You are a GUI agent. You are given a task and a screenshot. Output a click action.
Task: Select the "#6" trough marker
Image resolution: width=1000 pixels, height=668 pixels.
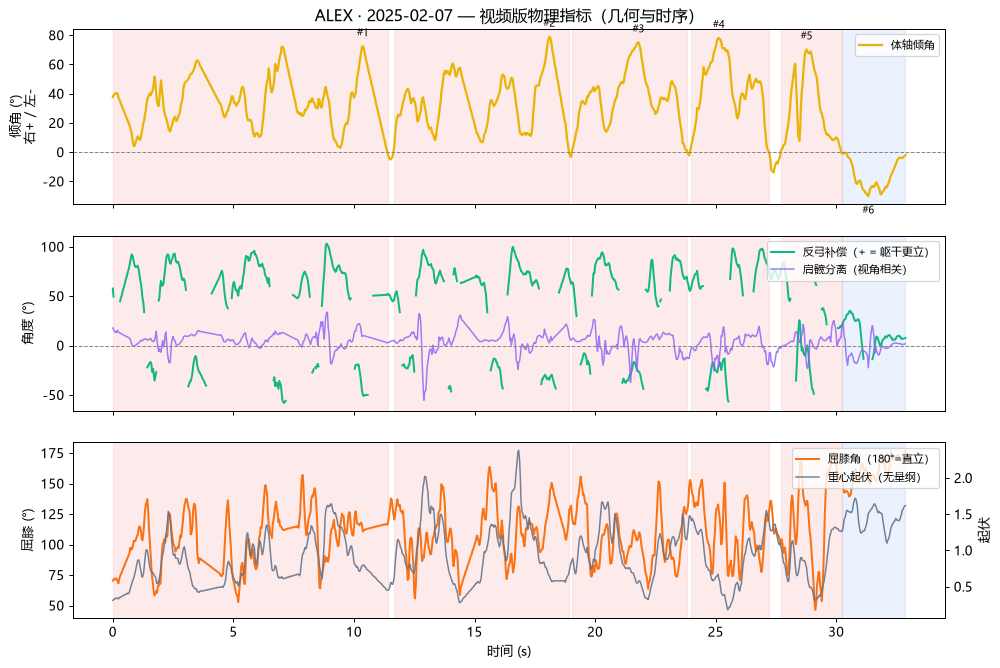click(868, 210)
